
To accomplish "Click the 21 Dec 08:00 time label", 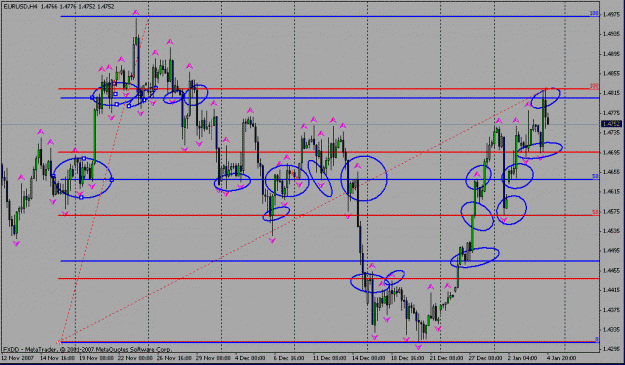I will pos(446,358).
